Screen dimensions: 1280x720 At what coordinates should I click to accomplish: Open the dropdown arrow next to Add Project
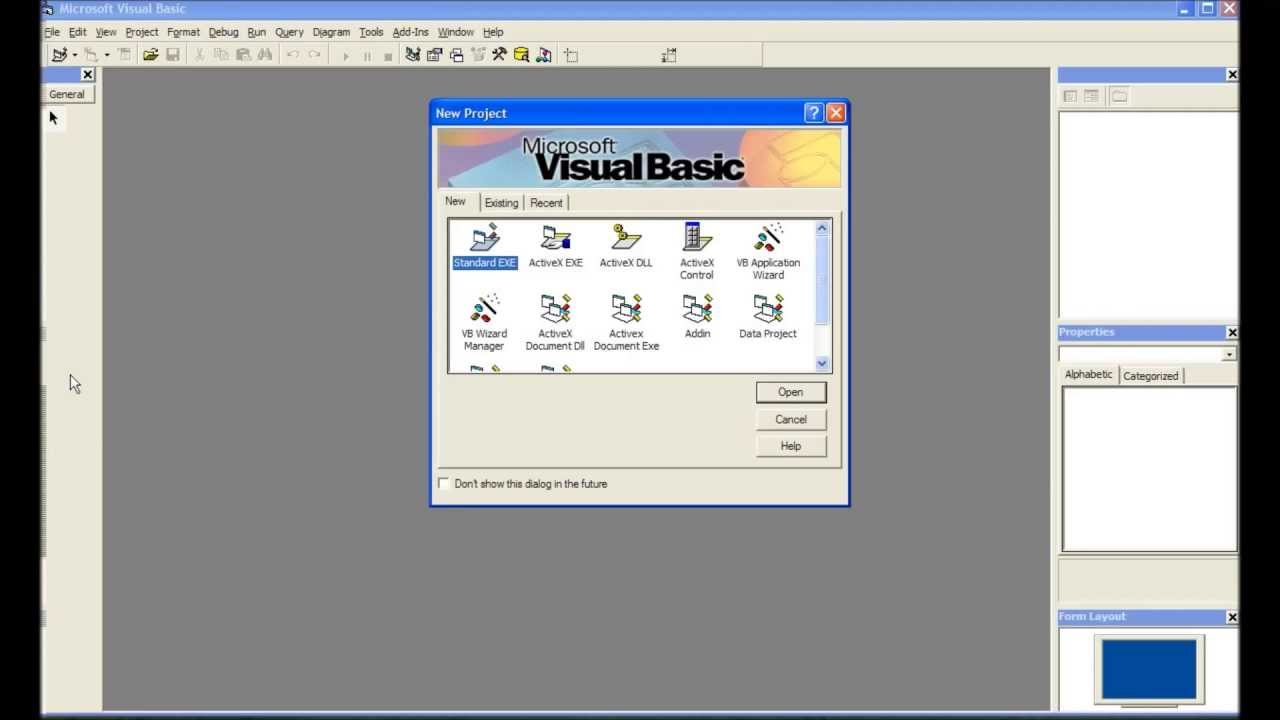click(x=74, y=55)
